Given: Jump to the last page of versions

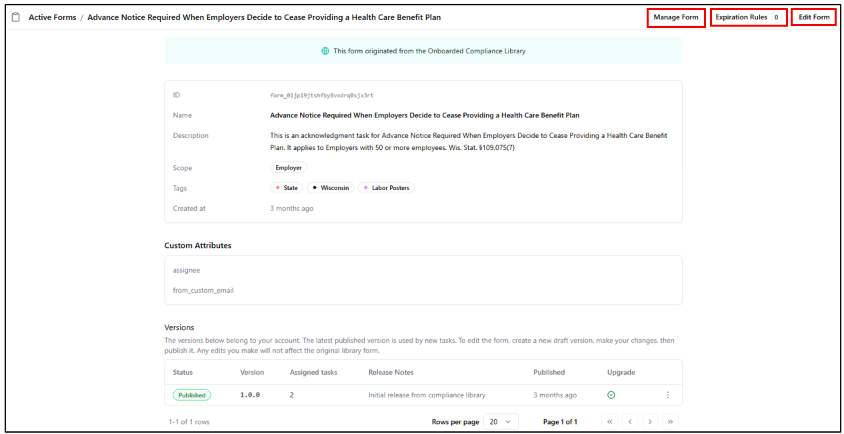Looking at the screenshot, I should click(x=669, y=422).
